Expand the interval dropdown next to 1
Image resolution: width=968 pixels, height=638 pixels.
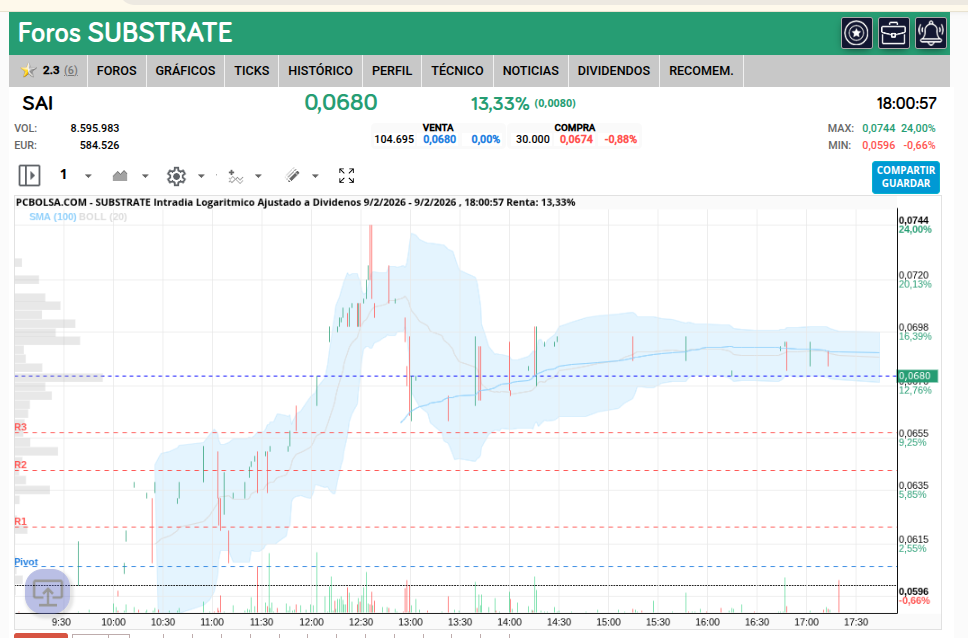(x=88, y=177)
